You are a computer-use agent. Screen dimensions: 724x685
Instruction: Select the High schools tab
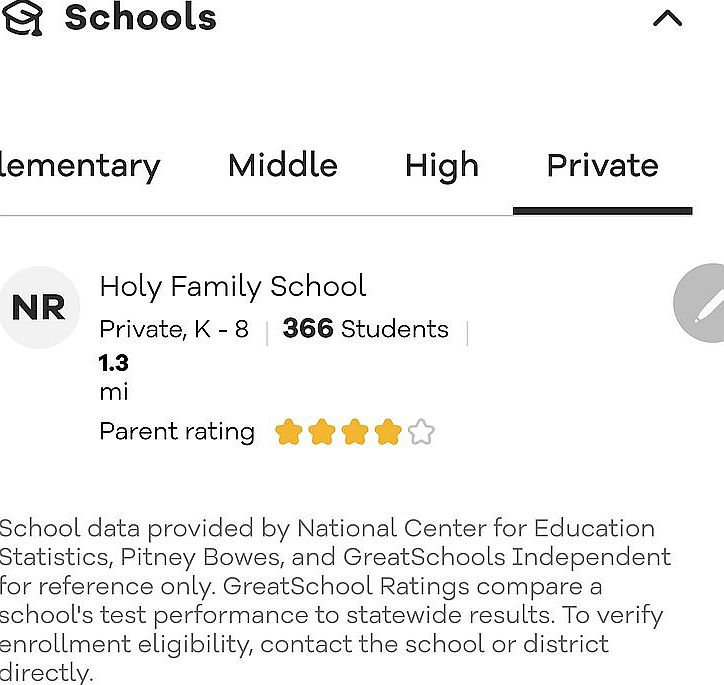(441, 166)
